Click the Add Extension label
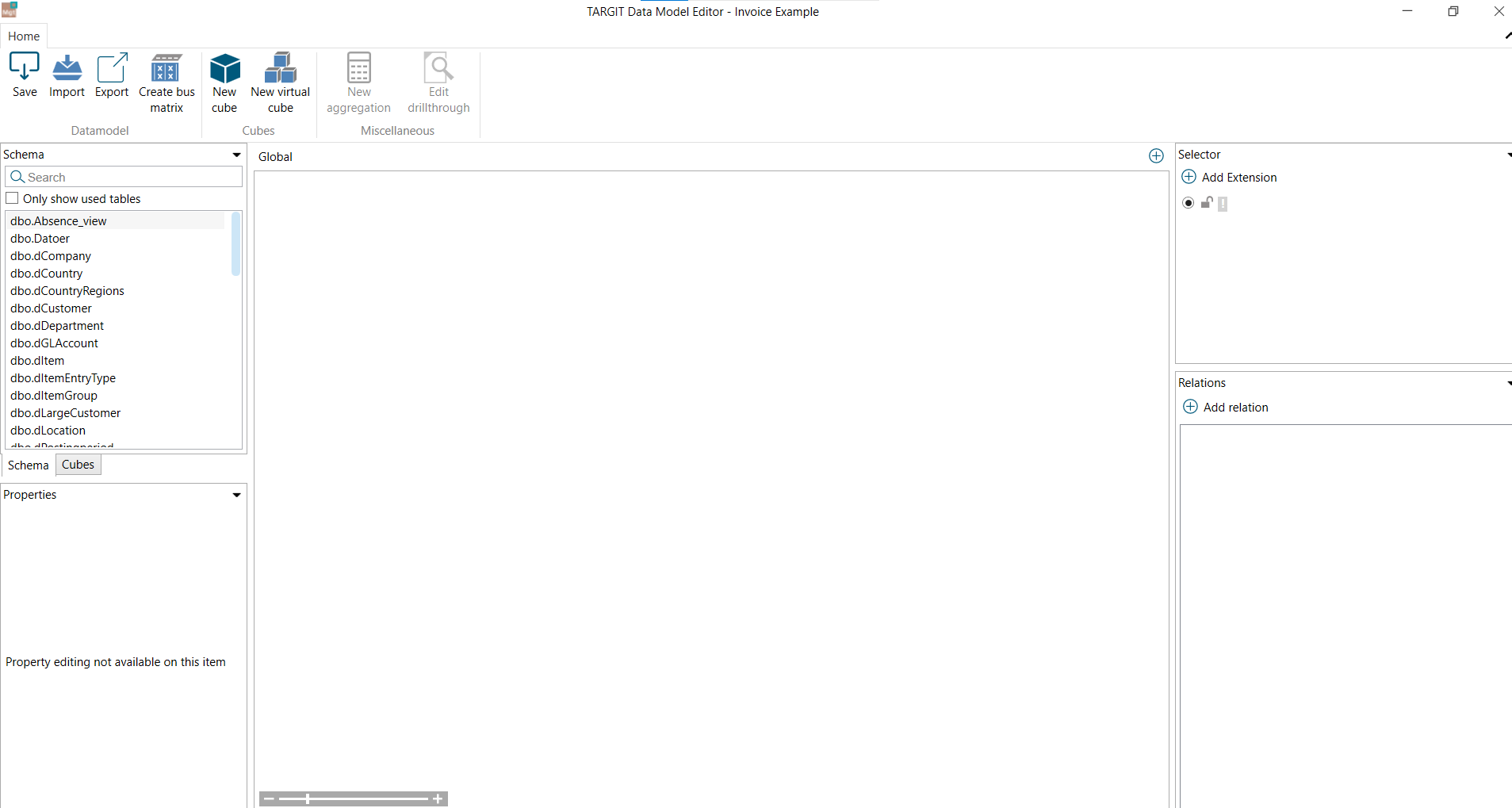The width and height of the screenshot is (1512, 808). 1239,177
